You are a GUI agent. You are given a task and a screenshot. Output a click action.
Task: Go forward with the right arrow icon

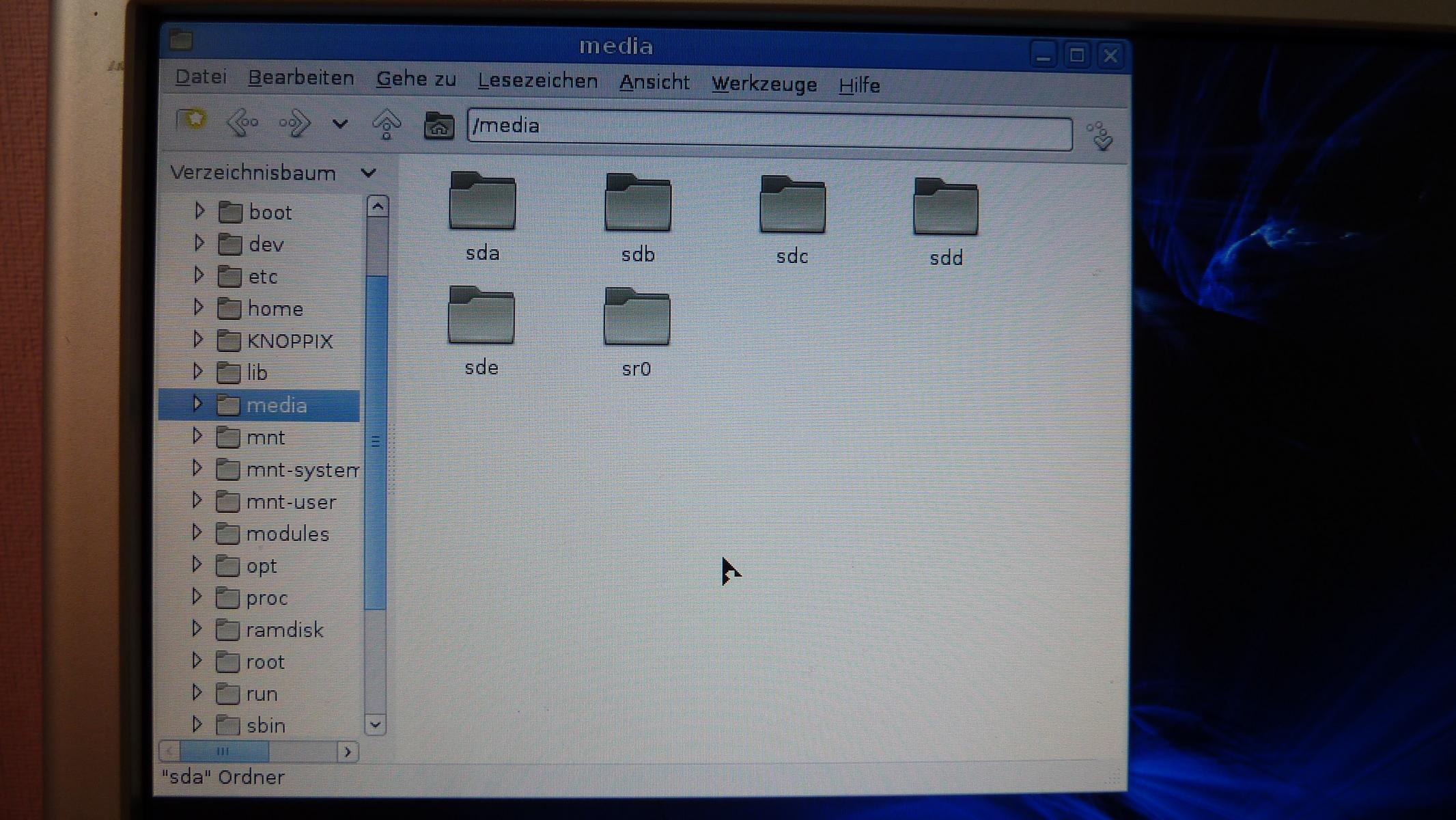pos(295,124)
